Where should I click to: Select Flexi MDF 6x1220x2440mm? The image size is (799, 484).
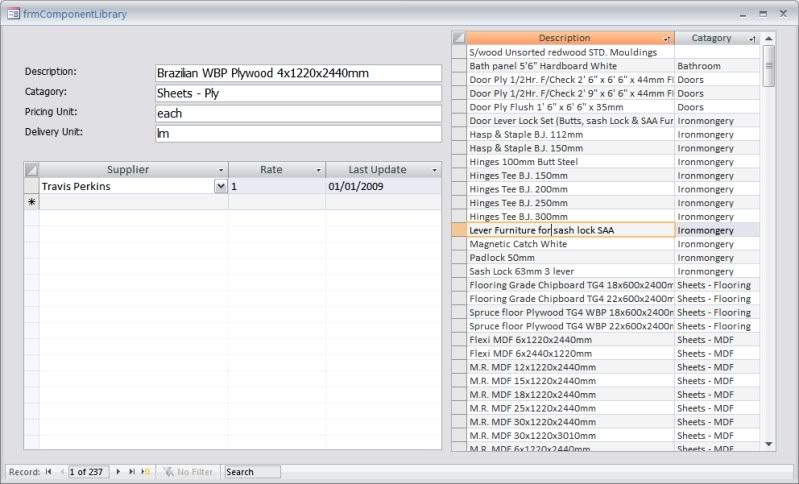(x=570, y=340)
